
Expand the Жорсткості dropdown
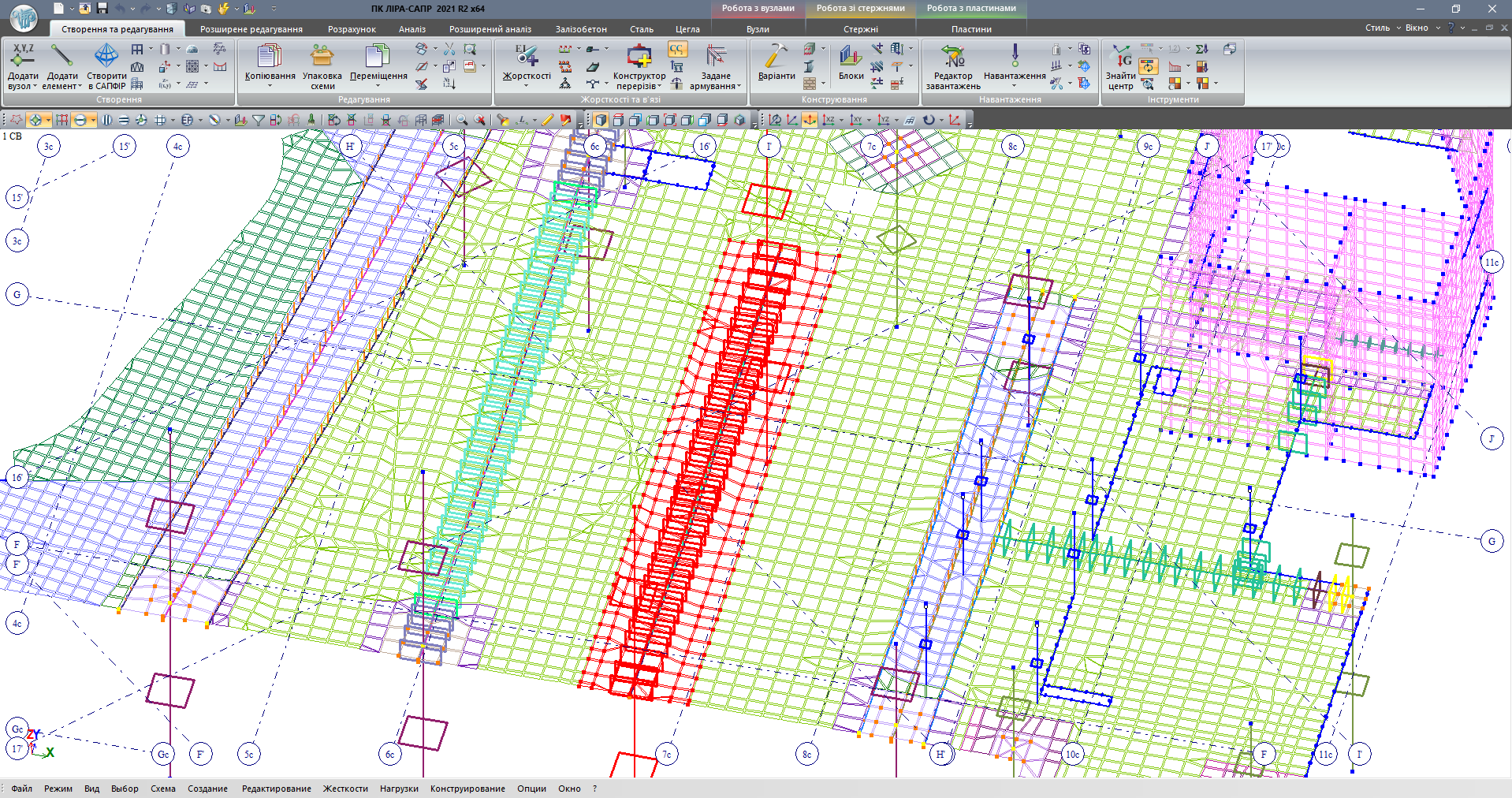[x=527, y=85]
